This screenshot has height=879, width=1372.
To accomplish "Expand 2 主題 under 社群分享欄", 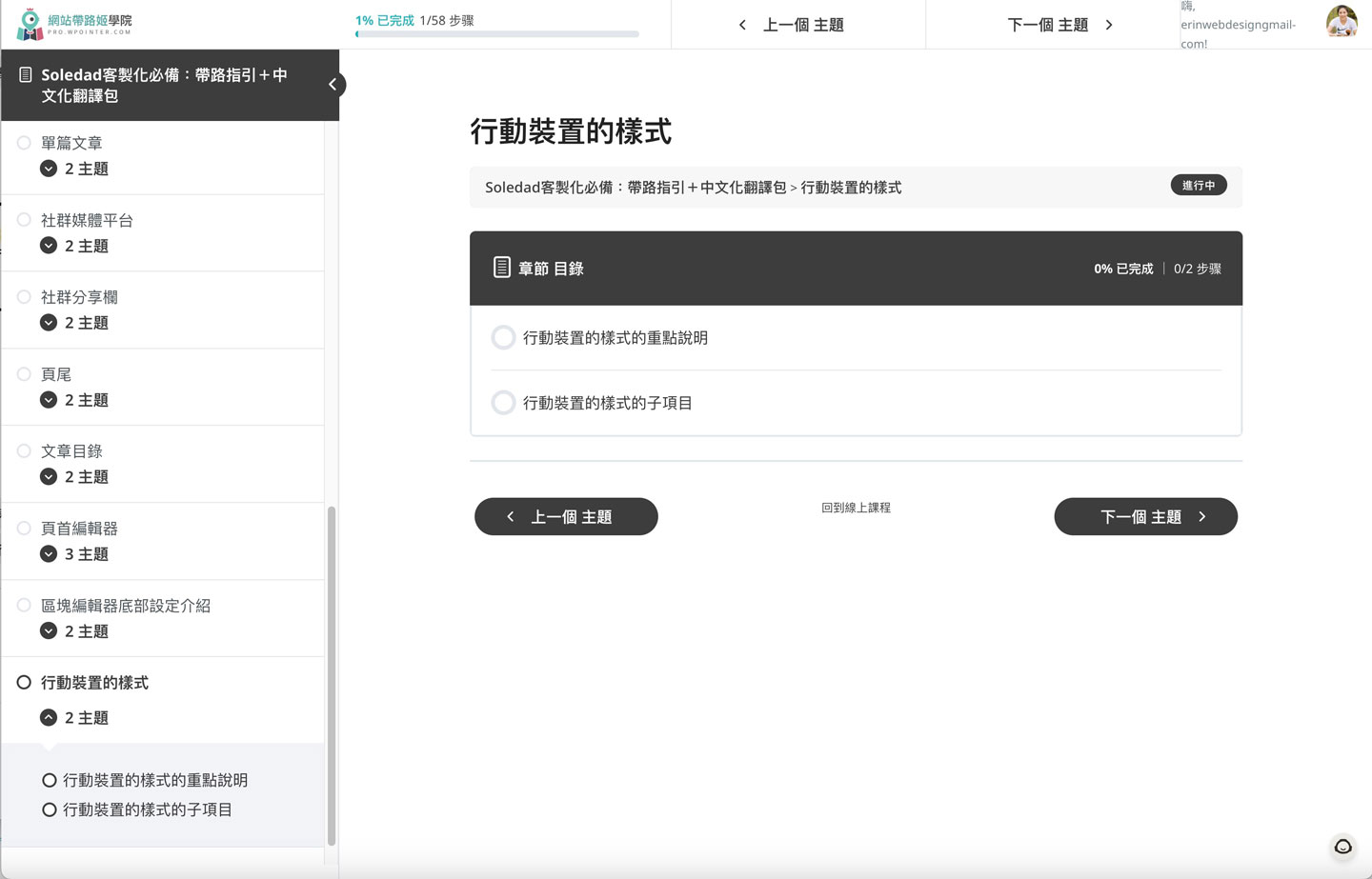I will [74, 323].
